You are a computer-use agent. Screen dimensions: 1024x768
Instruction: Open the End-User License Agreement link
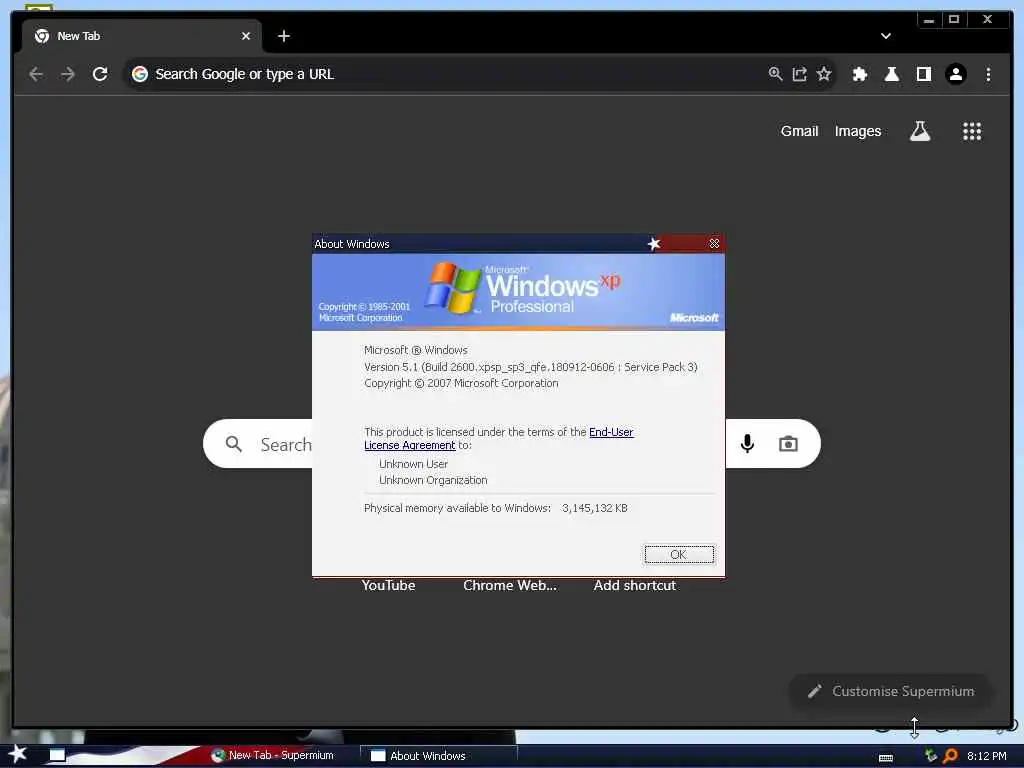[499, 438]
